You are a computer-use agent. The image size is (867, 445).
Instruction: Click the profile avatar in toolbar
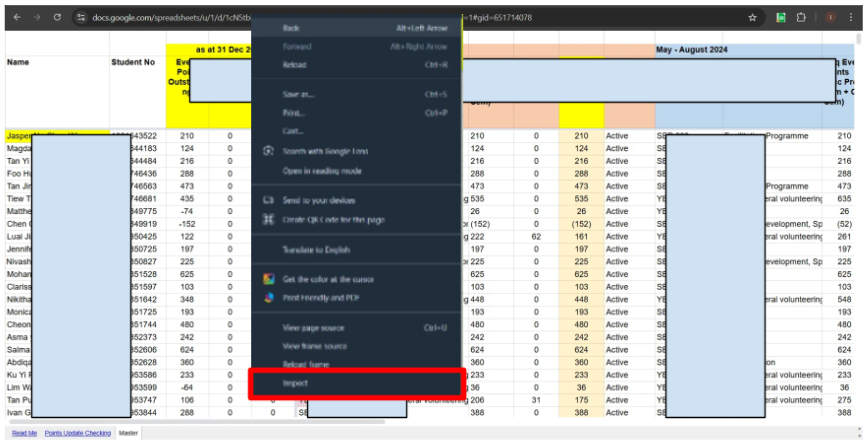(x=831, y=18)
